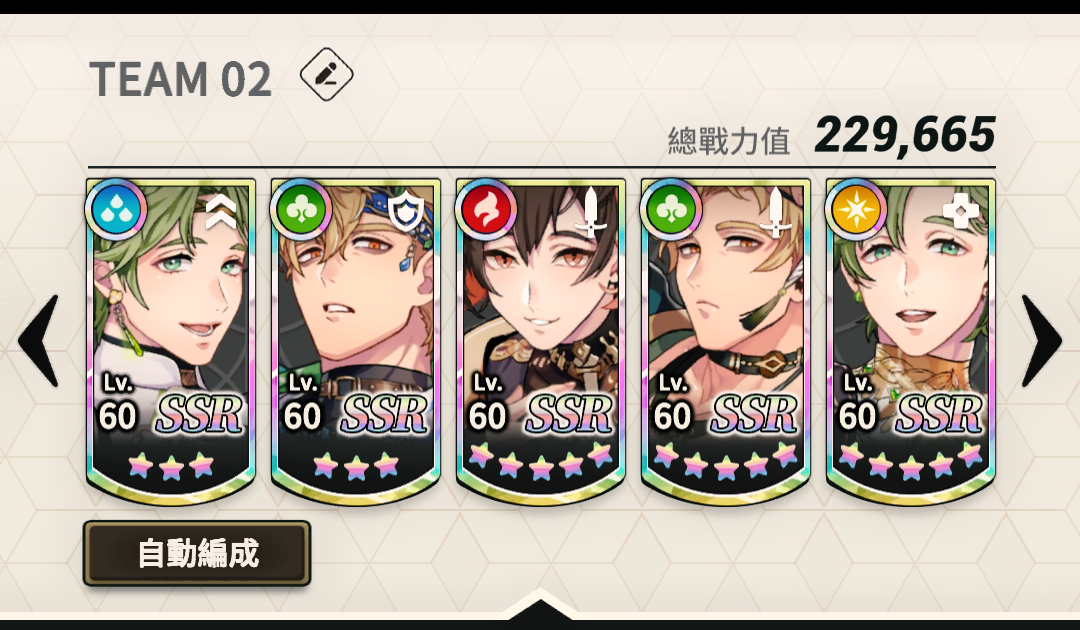Image resolution: width=1080 pixels, height=630 pixels.
Task: Click the sword attacker role icon on third card
Action: (x=592, y=212)
